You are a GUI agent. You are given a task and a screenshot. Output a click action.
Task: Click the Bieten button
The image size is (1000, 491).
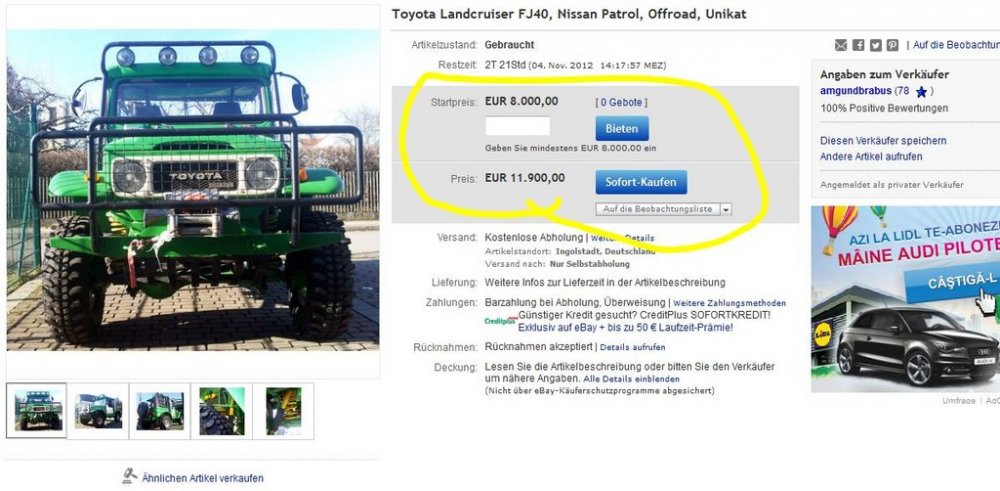coord(622,129)
